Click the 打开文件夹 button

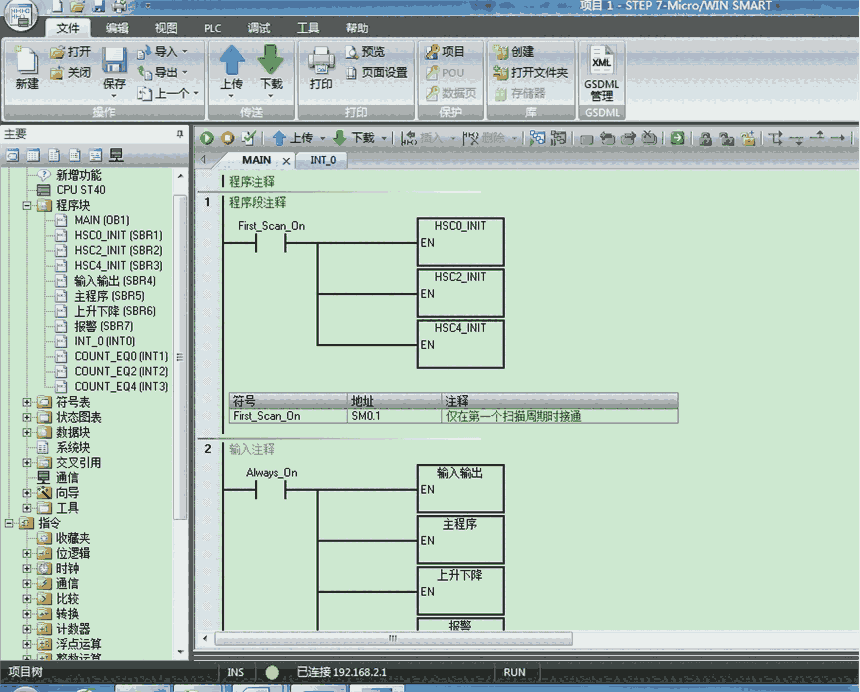(531, 72)
